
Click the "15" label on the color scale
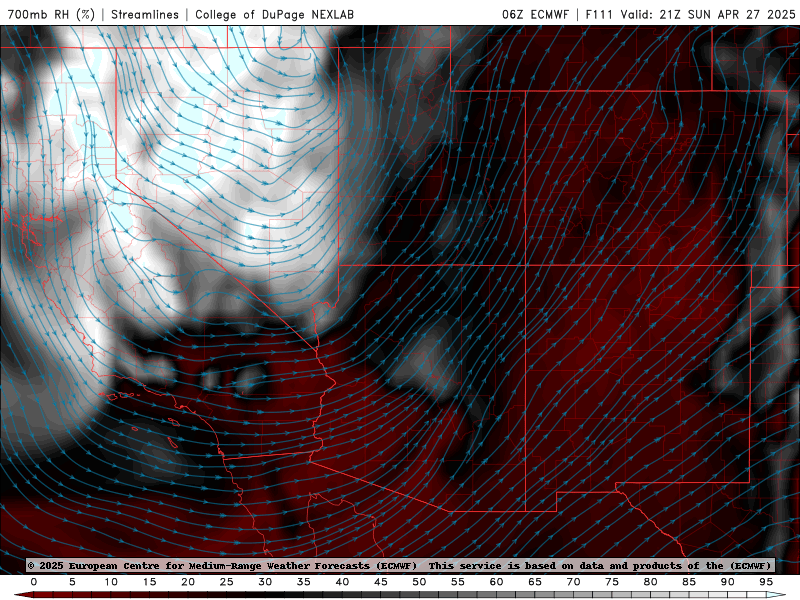149,582
